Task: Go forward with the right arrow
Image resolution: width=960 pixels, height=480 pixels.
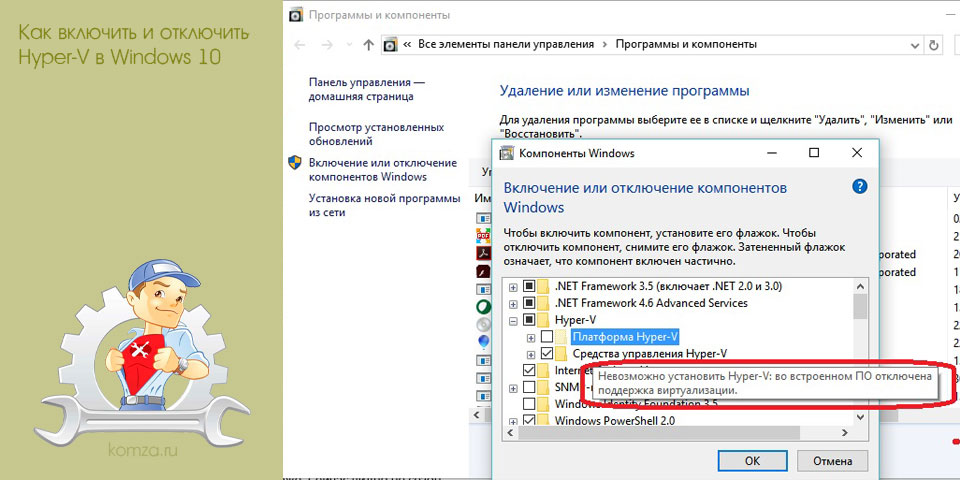Action: pos(327,45)
